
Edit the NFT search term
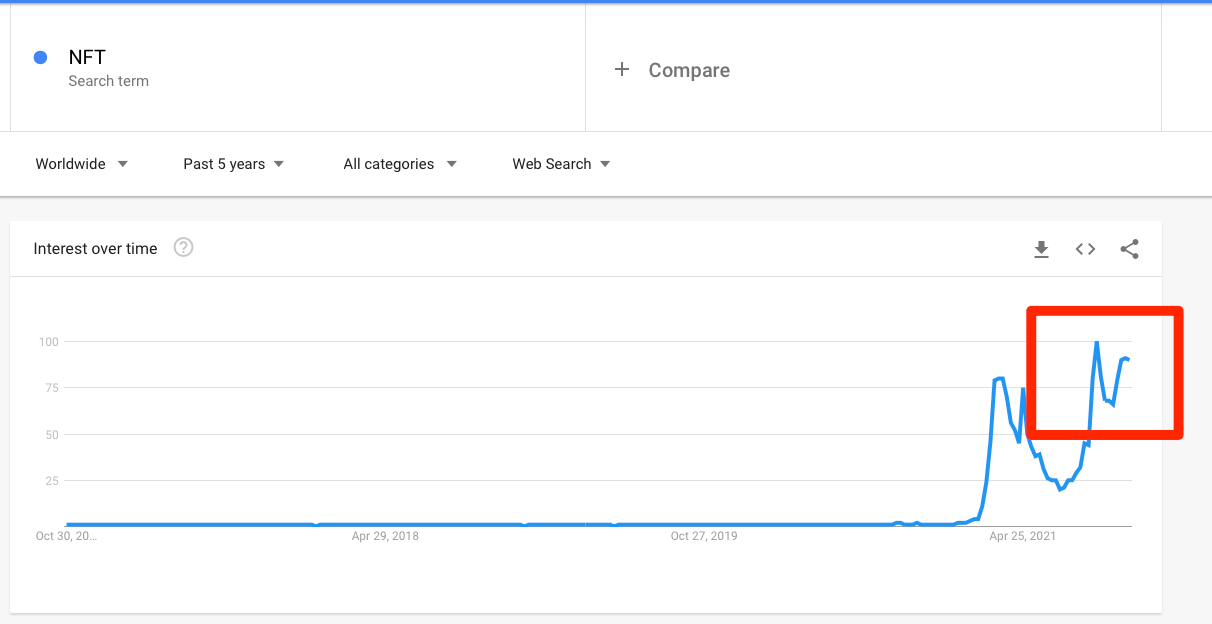(88, 58)
